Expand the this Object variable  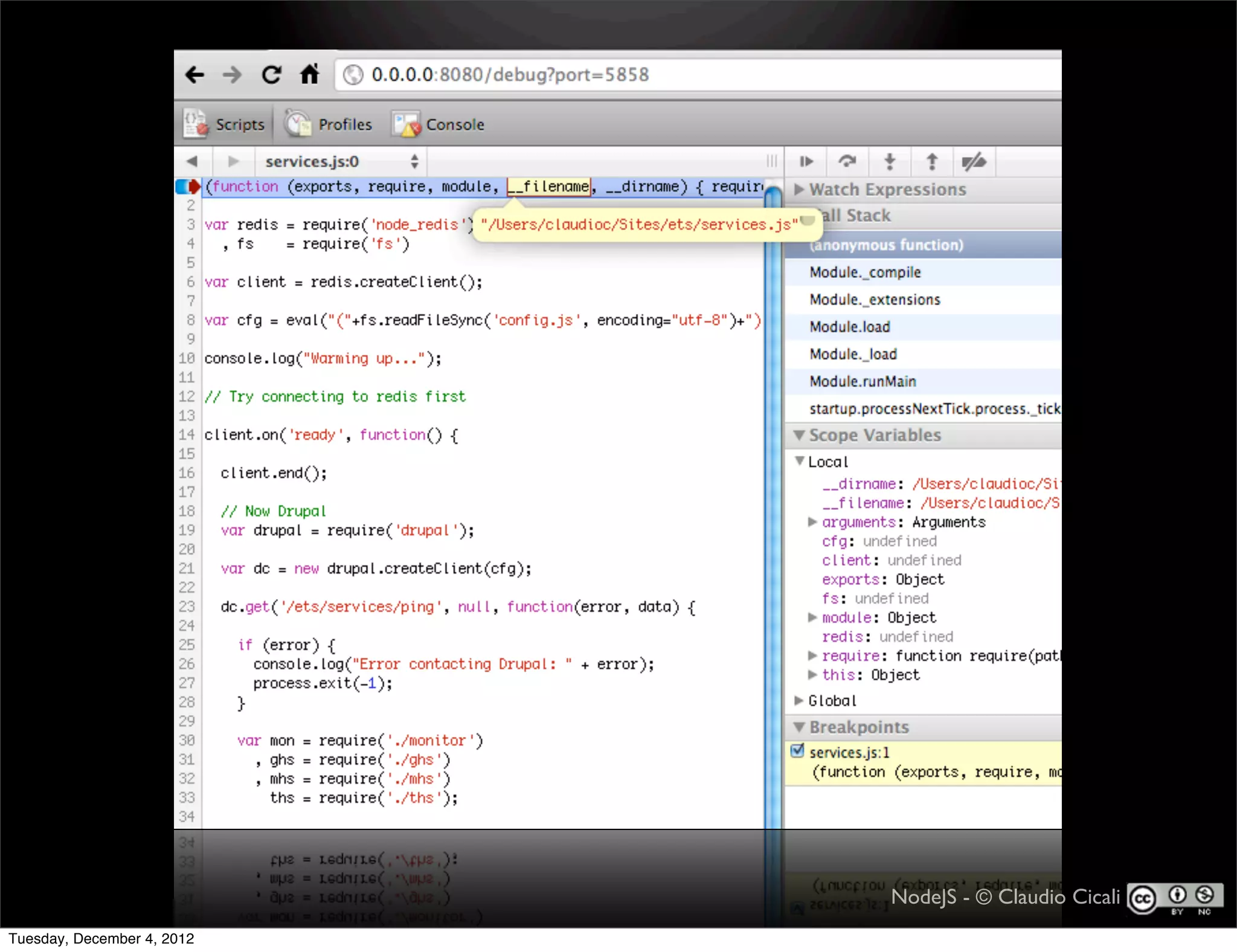click(x=812, y=675)
